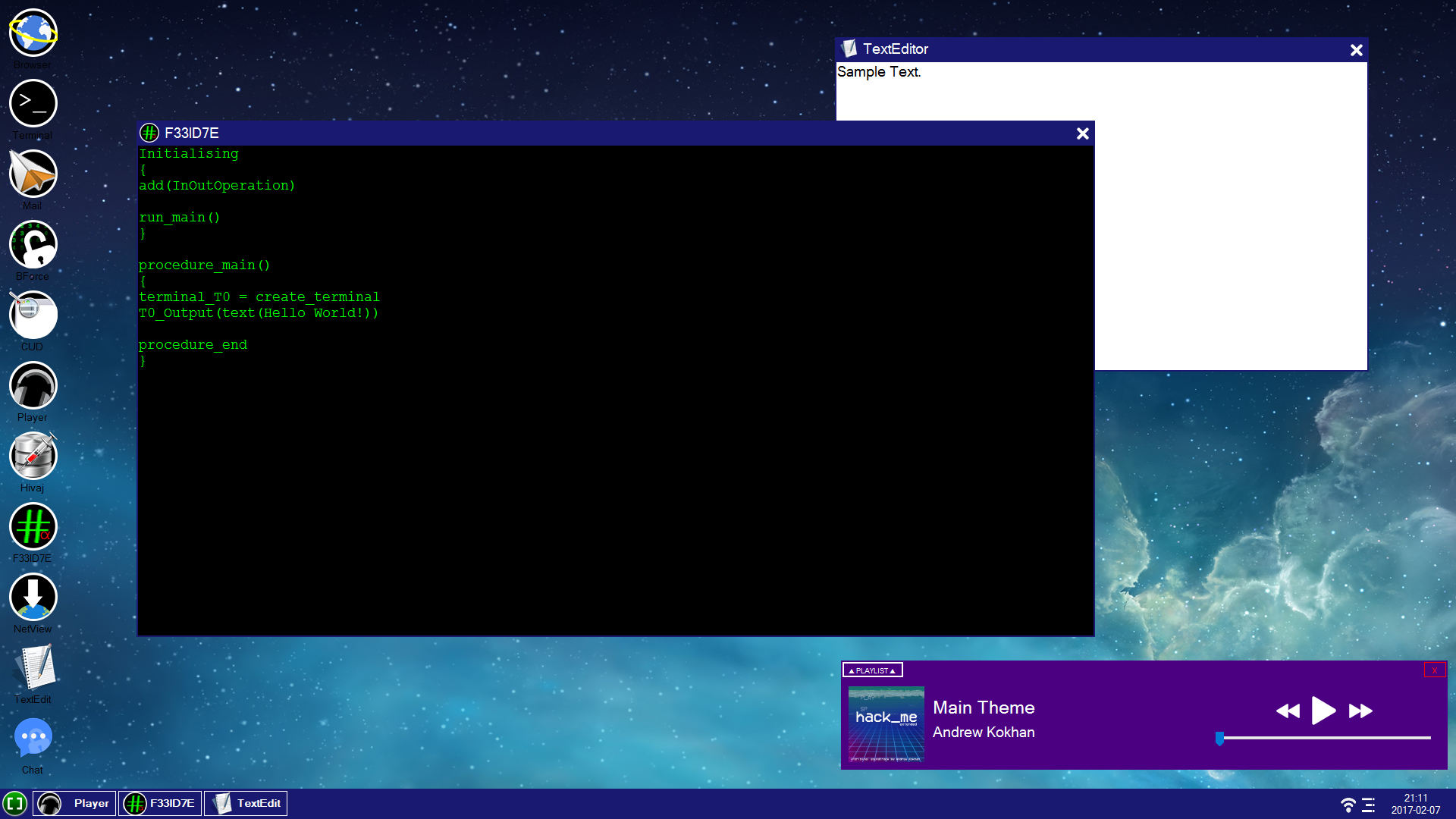Start the BForce cracking tool
The width and height of the screenshot is (1456, 819).
click(x=33, y=244)
